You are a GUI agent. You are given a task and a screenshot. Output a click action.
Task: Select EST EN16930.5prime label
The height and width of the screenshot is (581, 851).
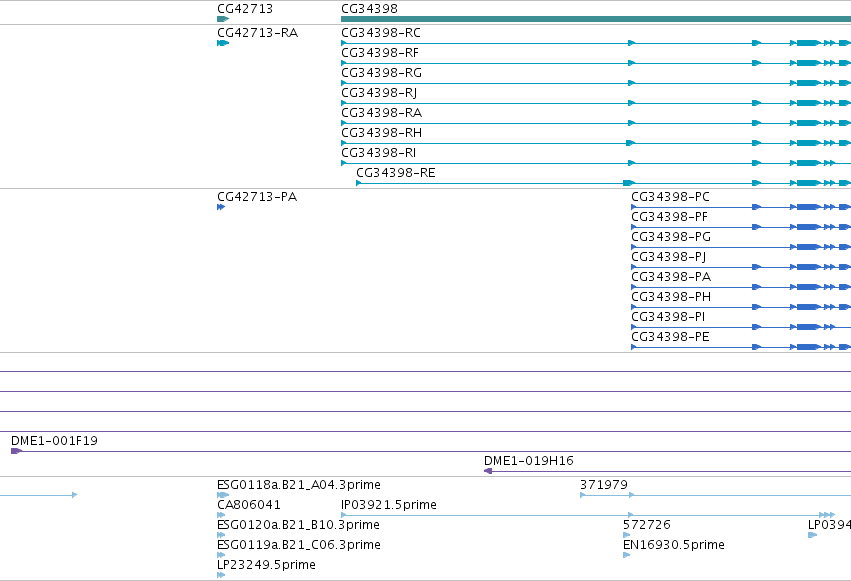point(674,545)
